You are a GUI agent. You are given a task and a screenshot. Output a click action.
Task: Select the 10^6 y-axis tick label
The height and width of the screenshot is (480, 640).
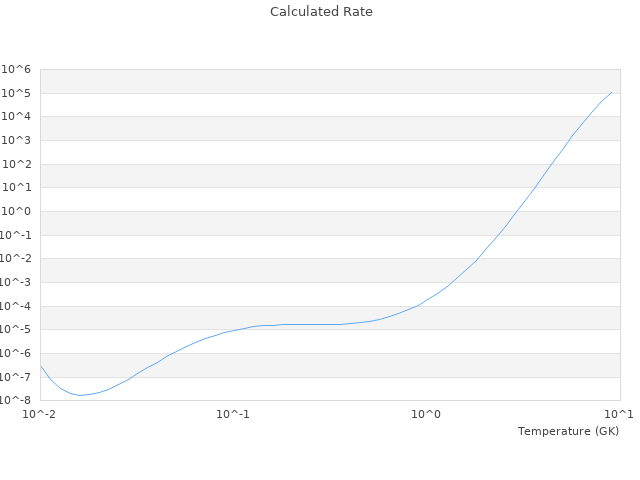click(x=16, y=69)
